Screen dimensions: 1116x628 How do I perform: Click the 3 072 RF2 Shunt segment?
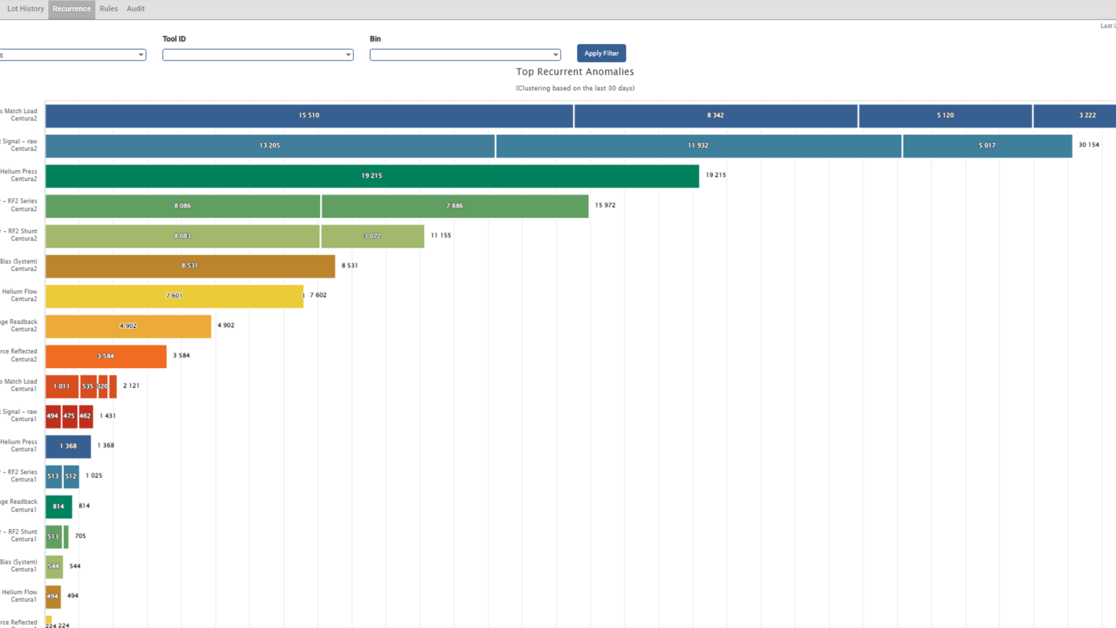click(x=372, y=236)
